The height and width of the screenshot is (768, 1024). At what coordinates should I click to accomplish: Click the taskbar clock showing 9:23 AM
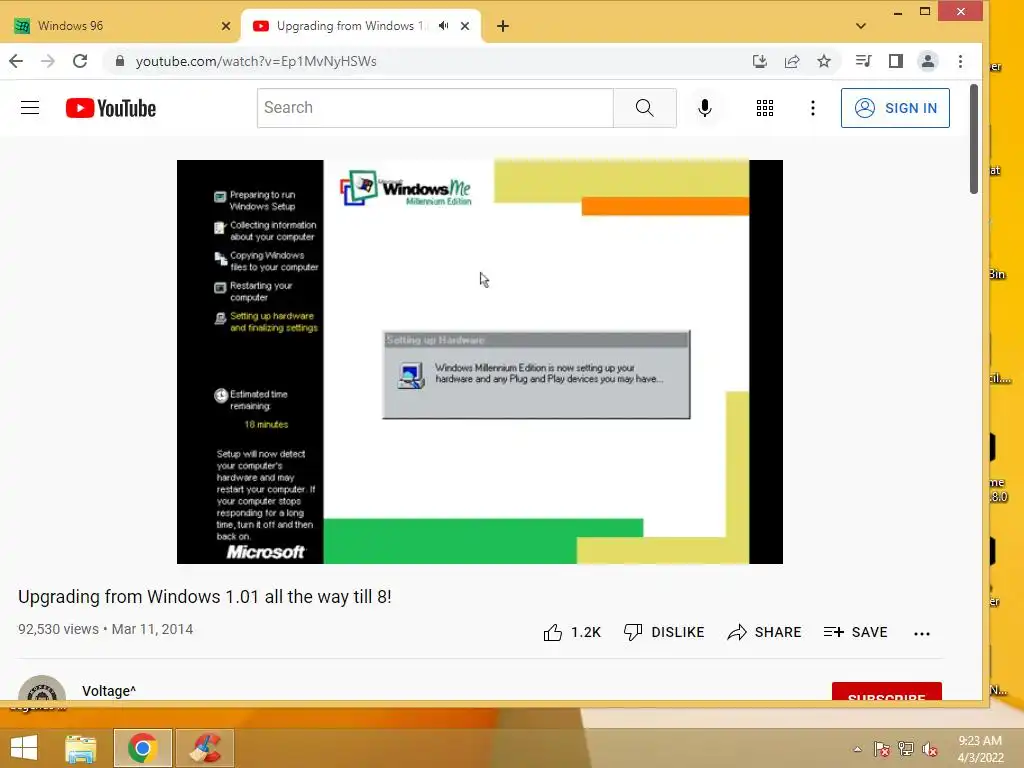coord(980,749)
